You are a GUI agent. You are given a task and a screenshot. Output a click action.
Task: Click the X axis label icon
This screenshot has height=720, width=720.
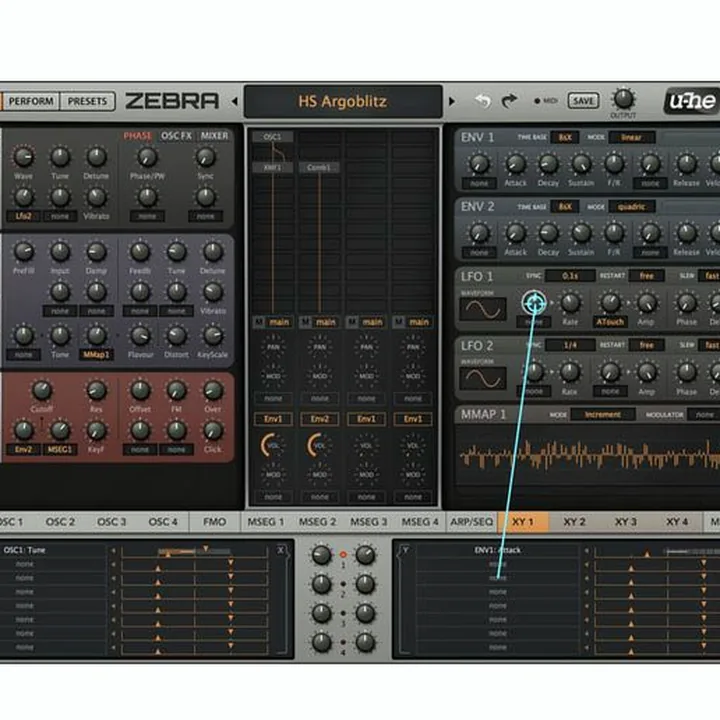click(281, 550)
